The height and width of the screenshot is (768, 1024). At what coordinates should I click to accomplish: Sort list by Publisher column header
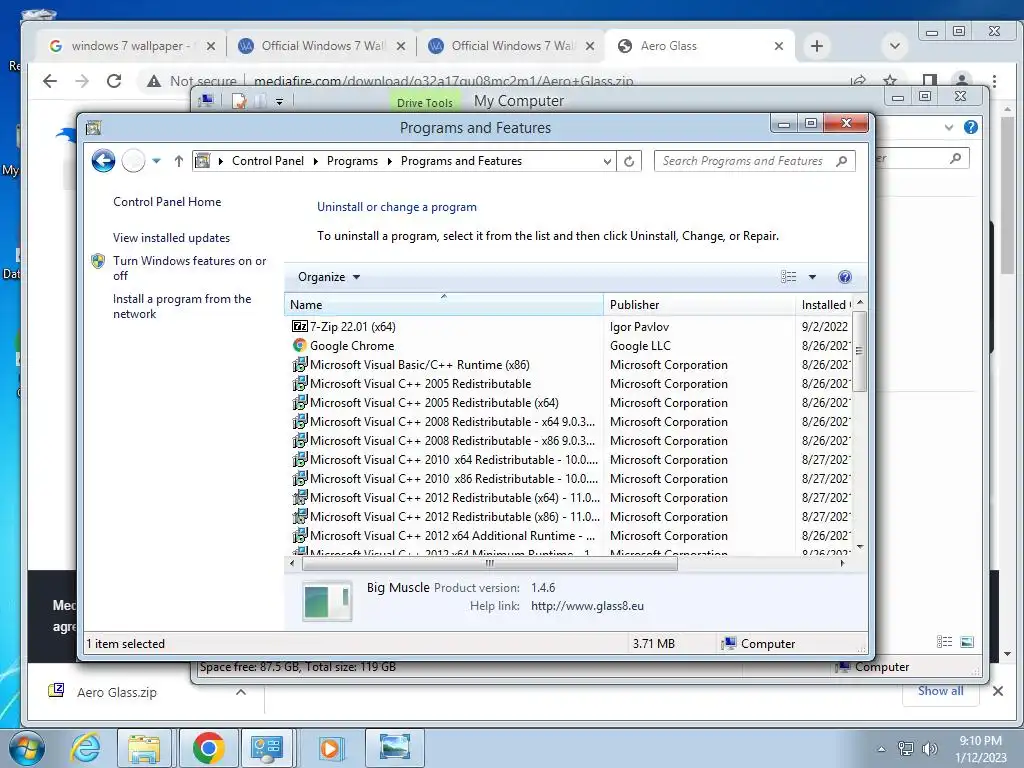click(x=699, y=304)
